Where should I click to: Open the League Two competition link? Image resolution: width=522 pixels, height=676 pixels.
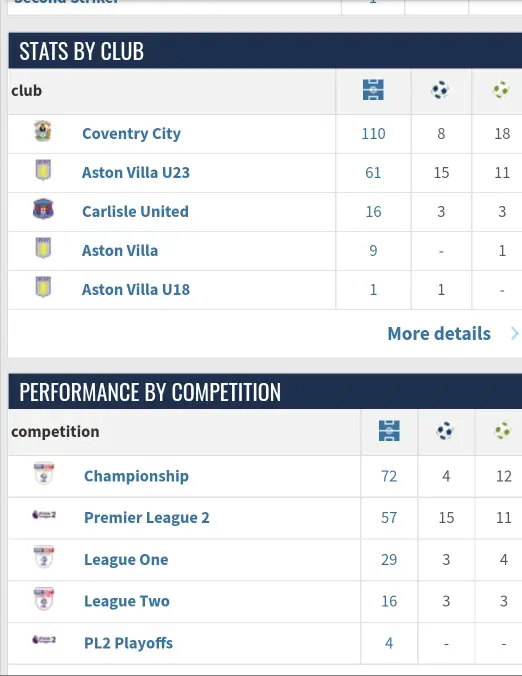[127, 601]
